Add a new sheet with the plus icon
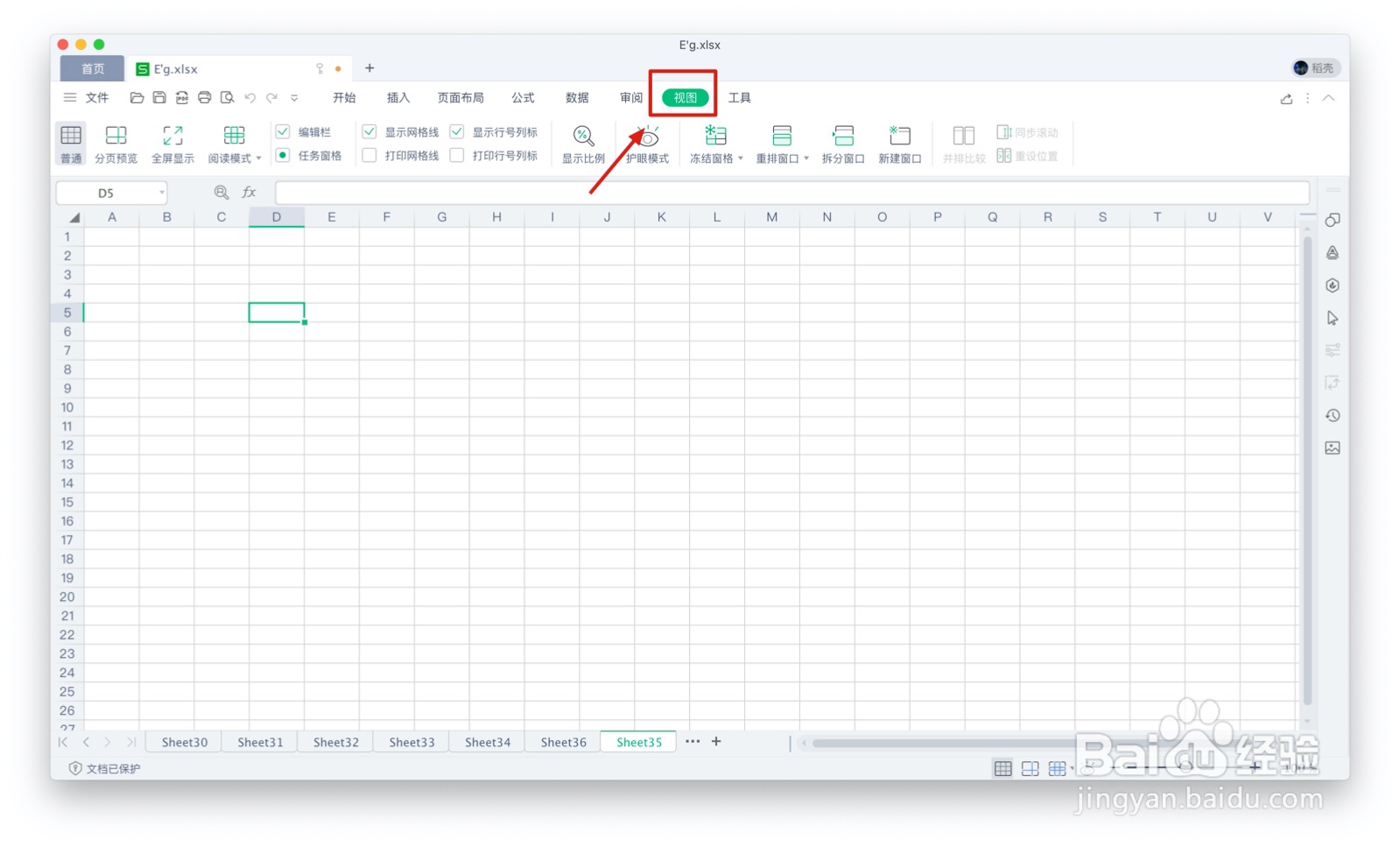Viewport: 1400px width, 847px height. [716, 742]
